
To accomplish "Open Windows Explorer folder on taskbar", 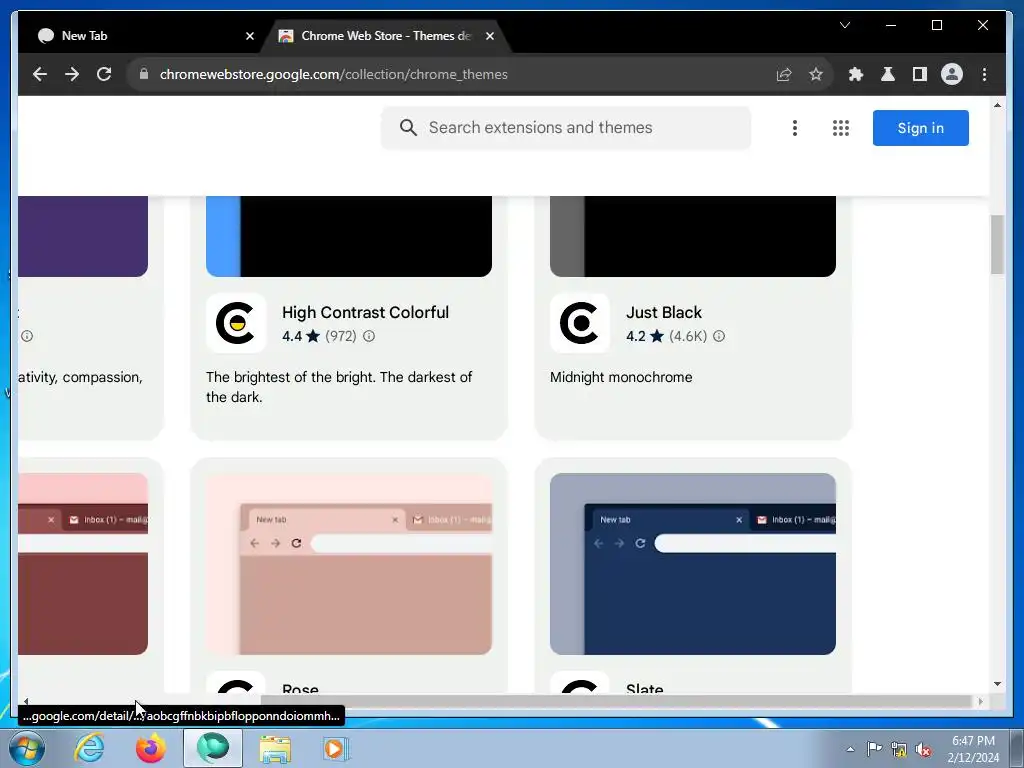I will pyautogui.click(x=275, y=749).
